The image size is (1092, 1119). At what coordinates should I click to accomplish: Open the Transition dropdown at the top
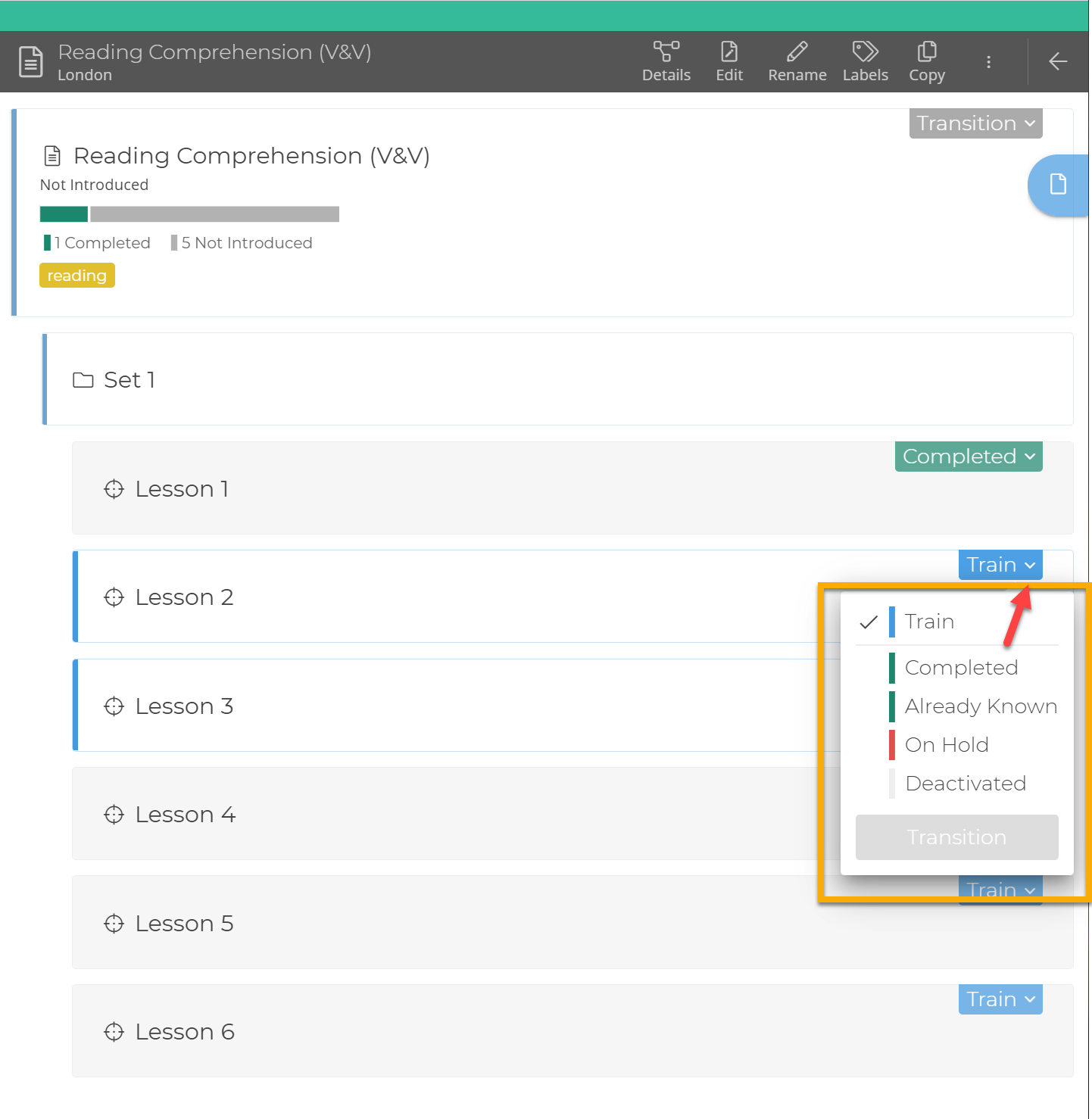[975, 123]
